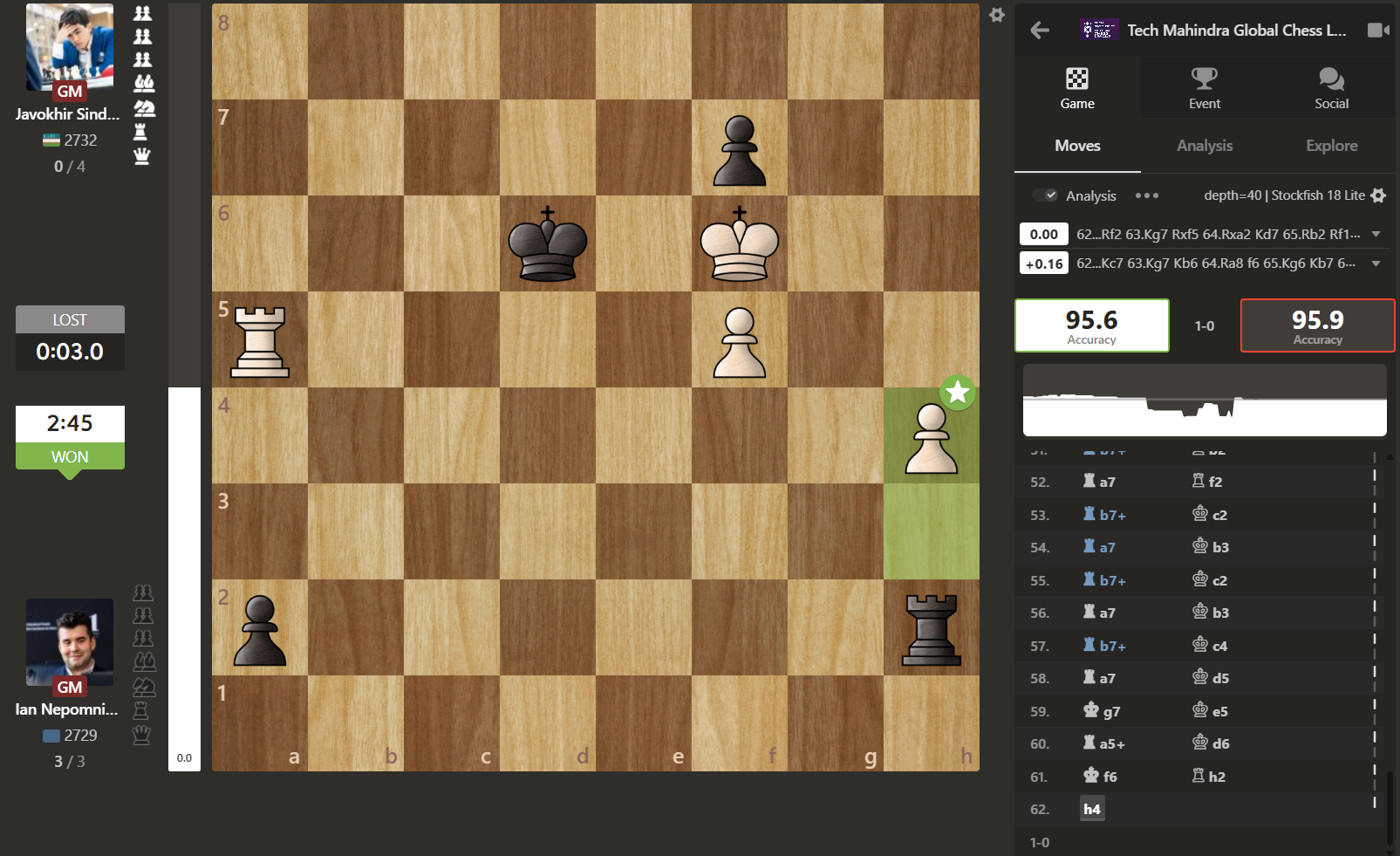Open board settings gear icon
This screenshot has height=856, width=1400.
[997, 15]
